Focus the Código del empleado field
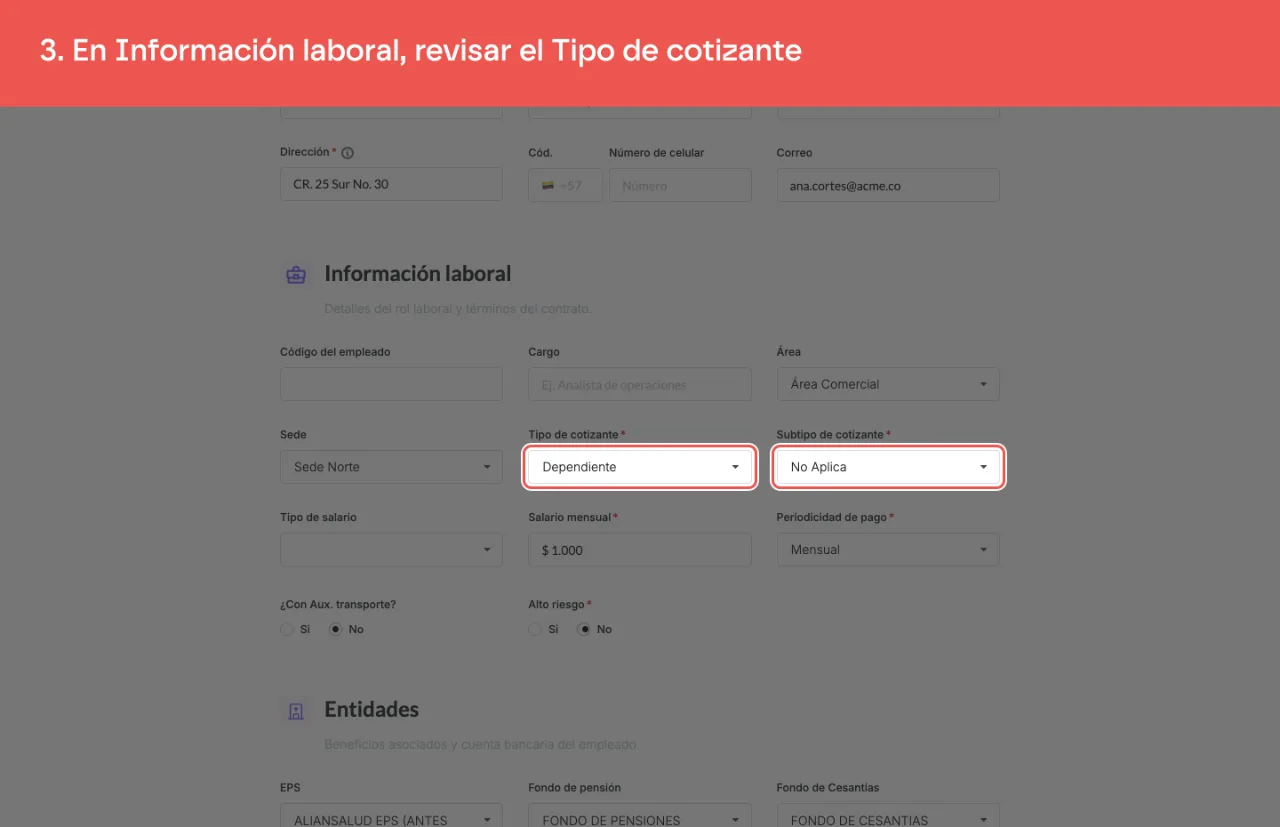 [x=391, y=384]
